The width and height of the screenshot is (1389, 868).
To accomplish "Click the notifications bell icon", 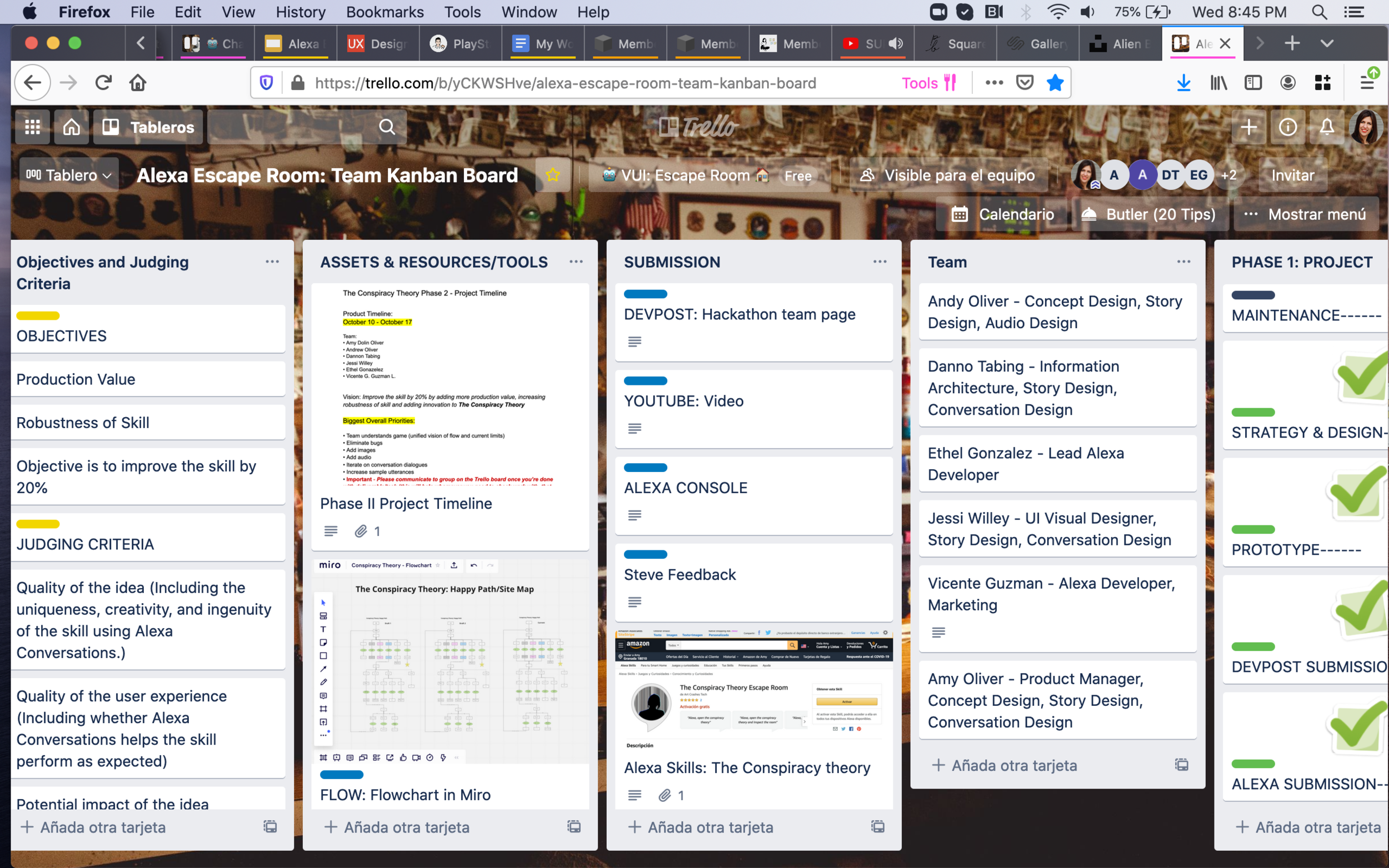I will coord(1326,127).
